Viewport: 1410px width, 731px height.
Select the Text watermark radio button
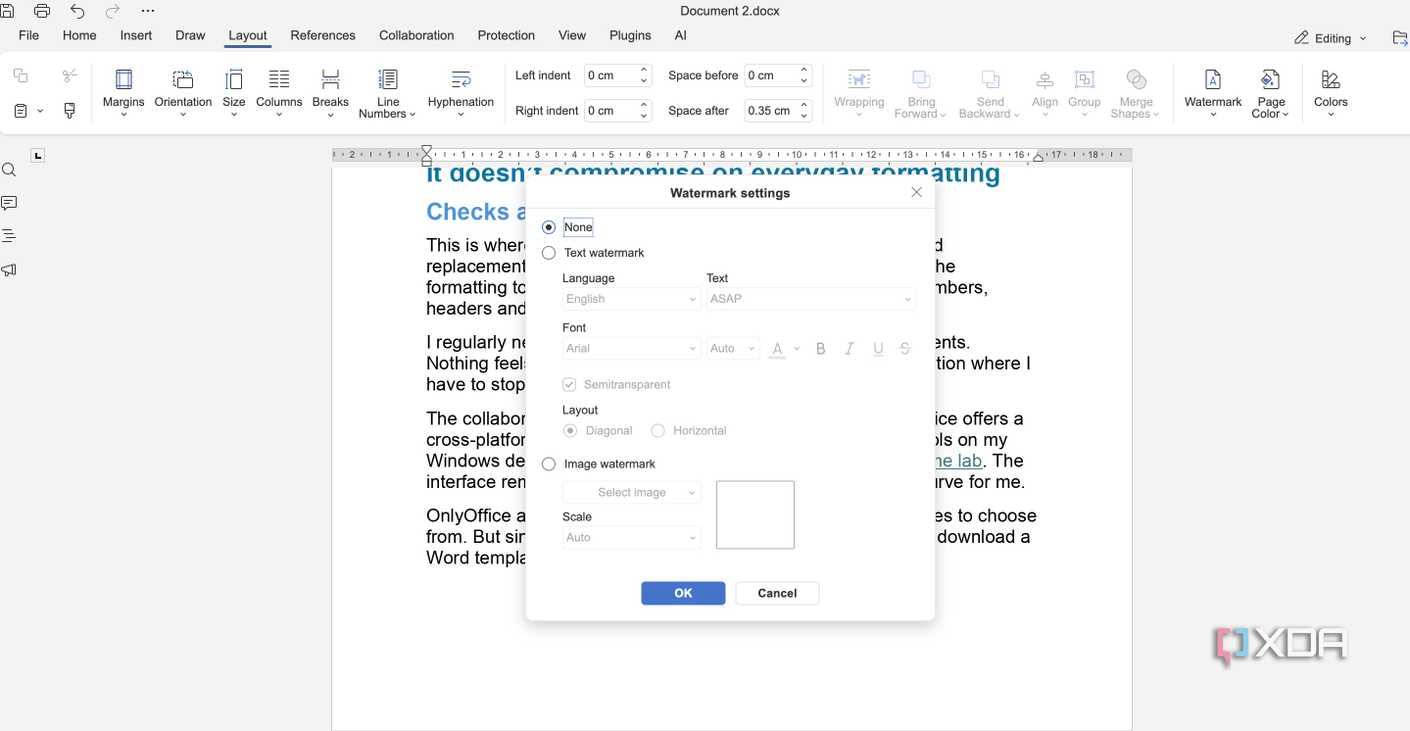(548, 253)
